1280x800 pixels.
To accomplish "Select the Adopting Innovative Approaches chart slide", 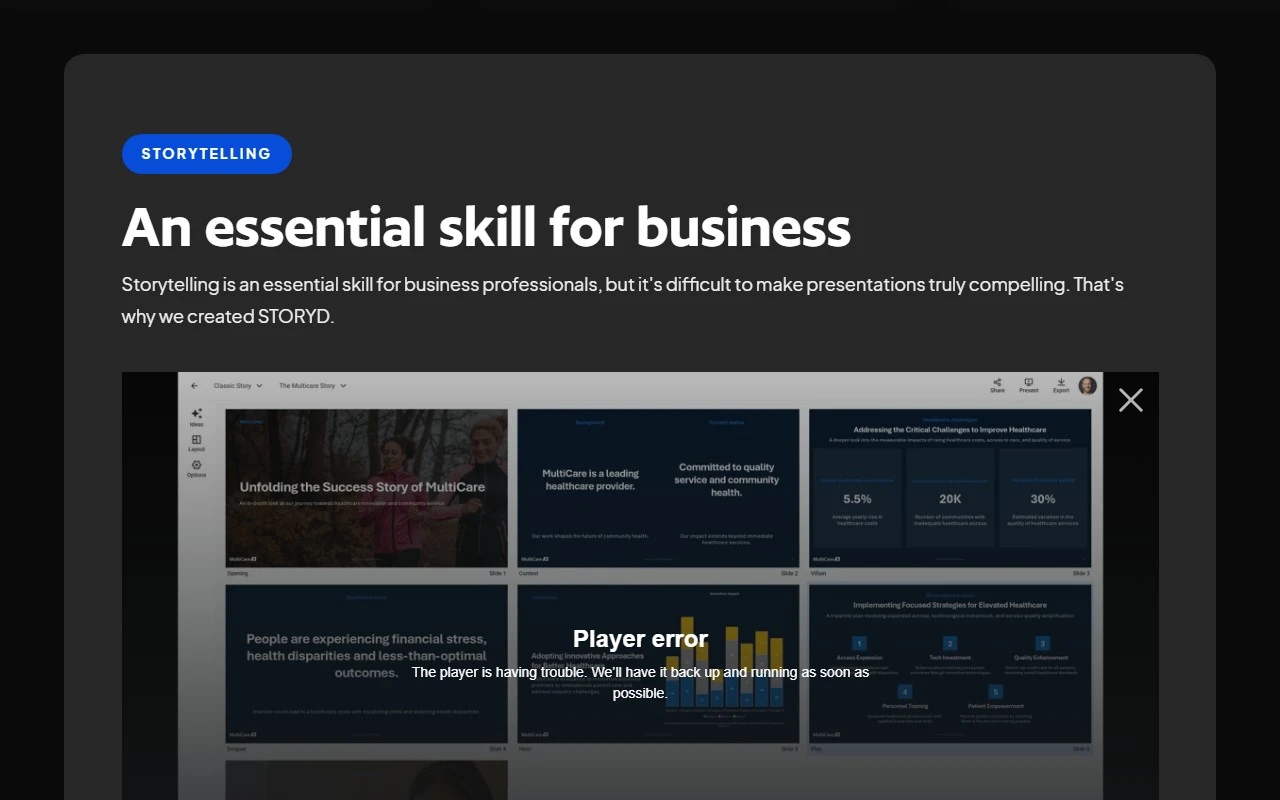I will tap(659, 664).
